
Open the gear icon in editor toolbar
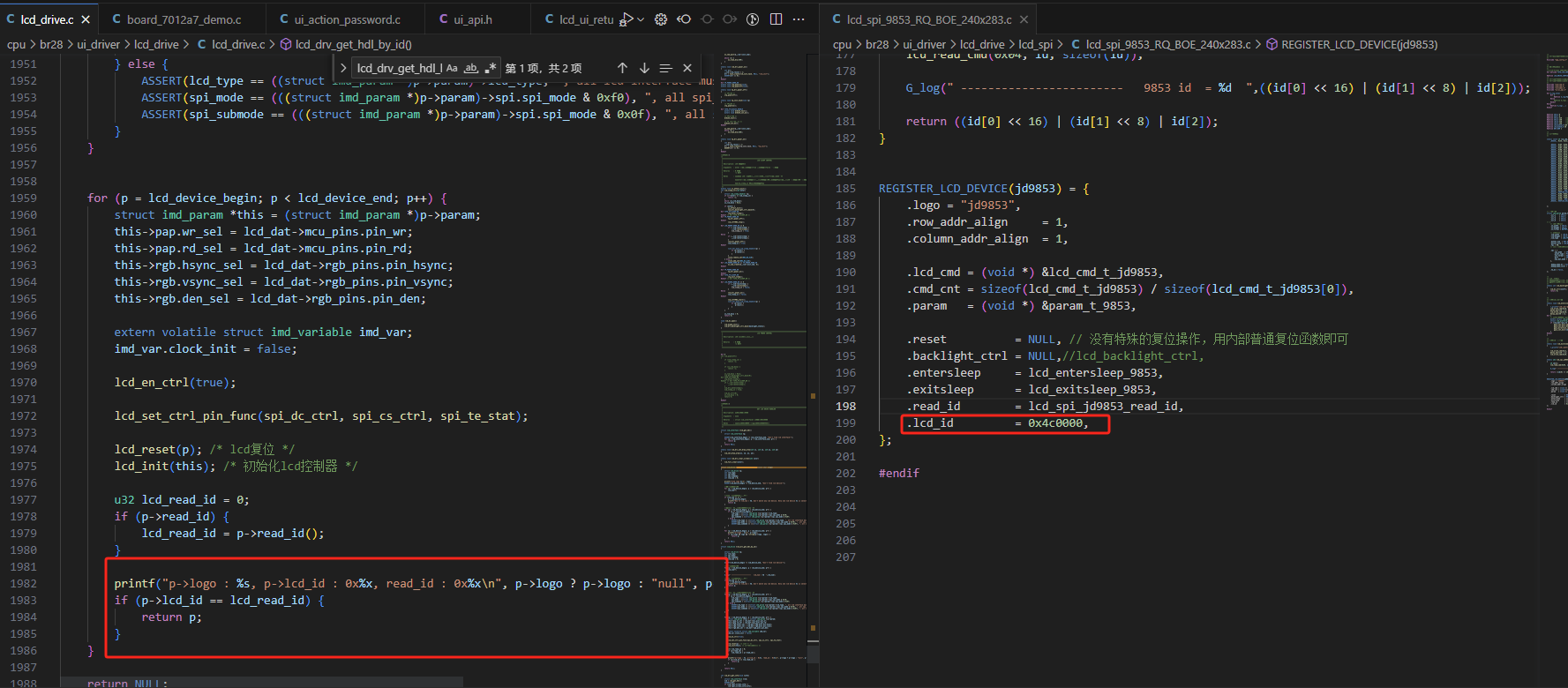(661, 19)
